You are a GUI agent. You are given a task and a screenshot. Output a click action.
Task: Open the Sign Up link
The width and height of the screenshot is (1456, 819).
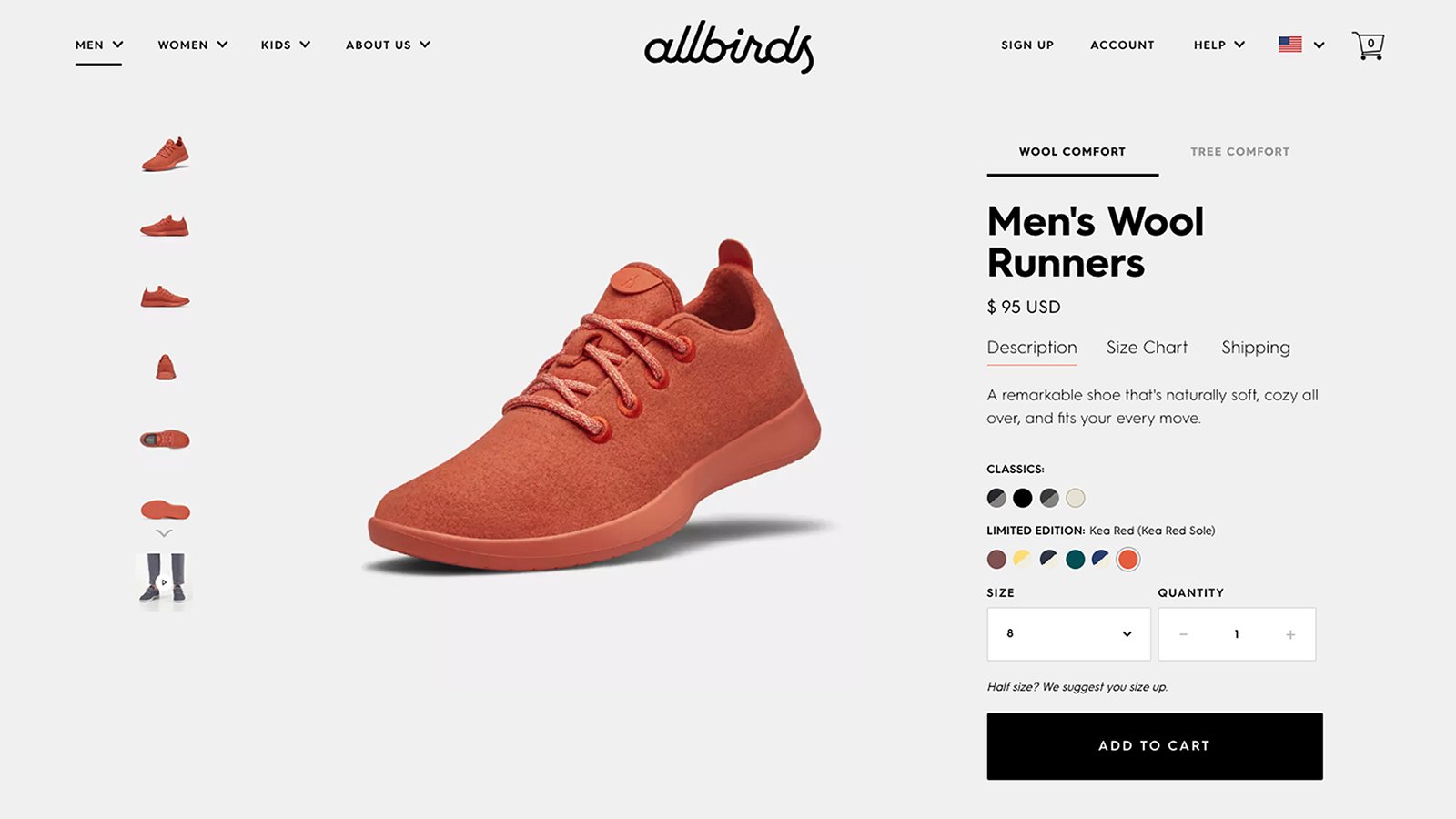point(1027,45)
